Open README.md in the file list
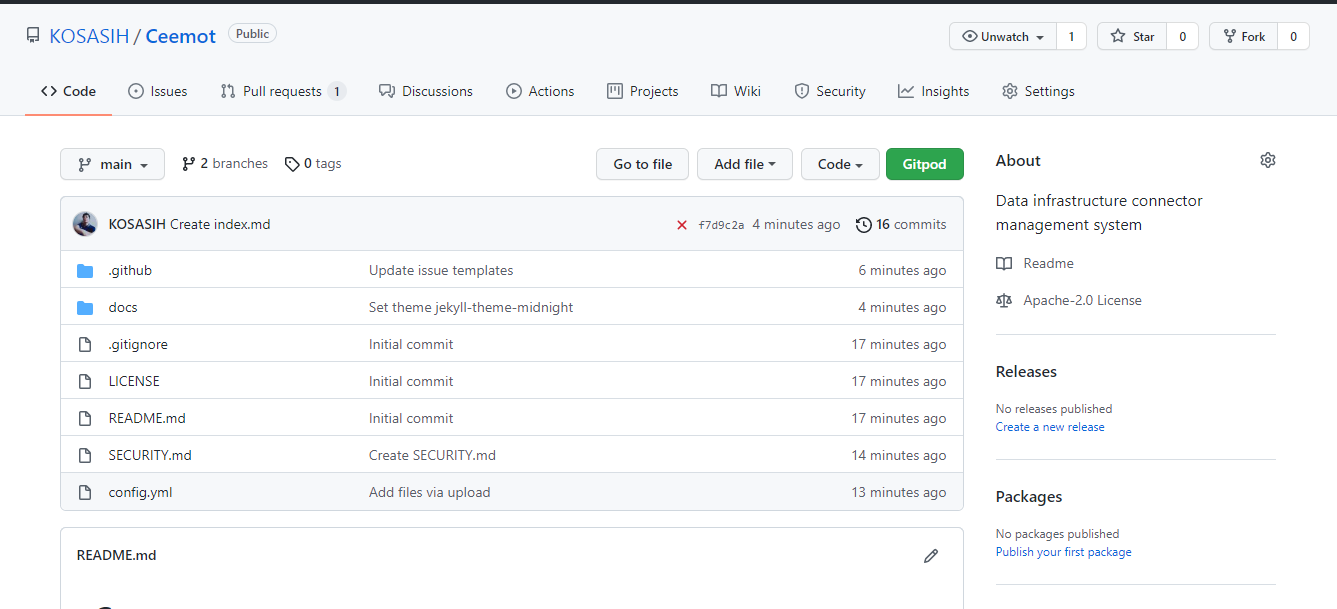 coord(147,418)
